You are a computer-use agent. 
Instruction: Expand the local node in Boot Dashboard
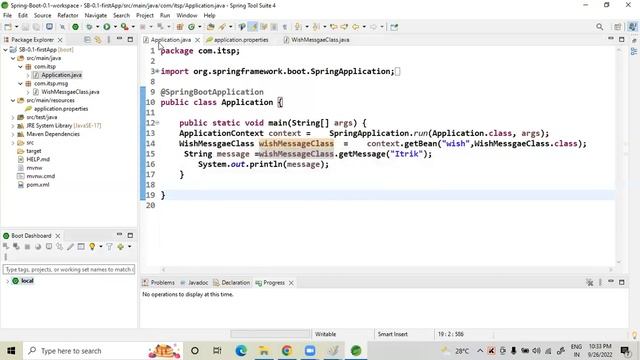pos(7,281)
